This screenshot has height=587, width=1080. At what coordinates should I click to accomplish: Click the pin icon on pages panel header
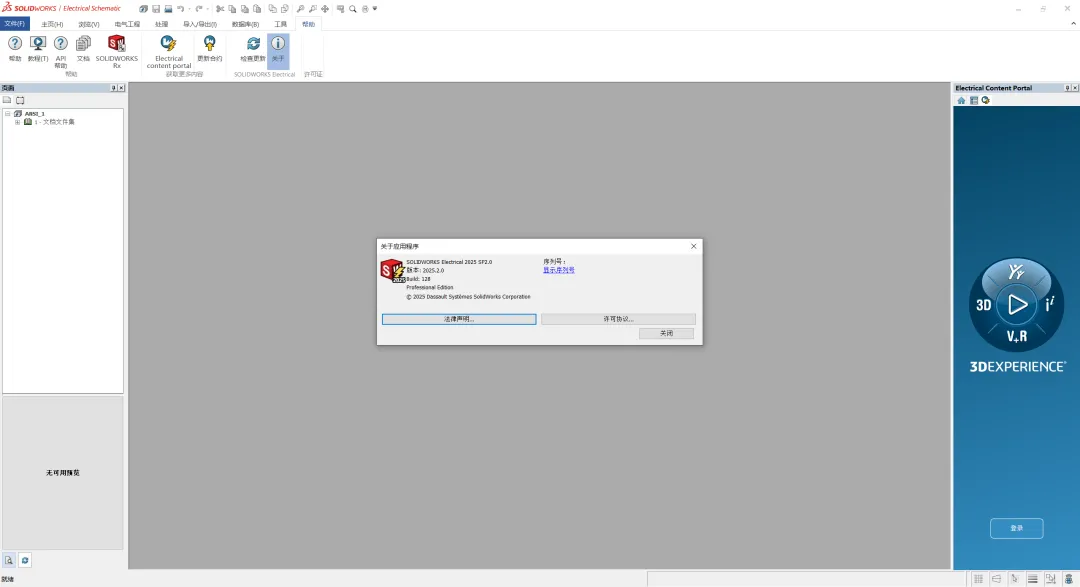pos(114,87)
